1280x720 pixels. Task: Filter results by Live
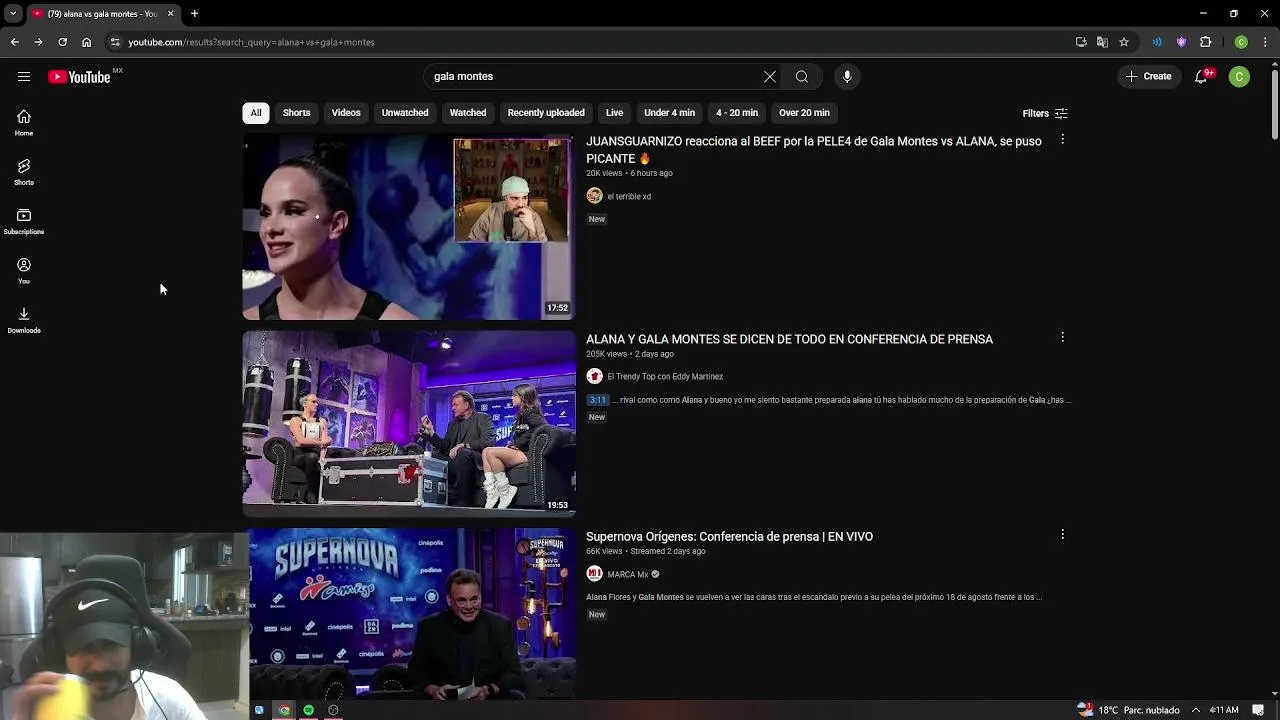615,113
